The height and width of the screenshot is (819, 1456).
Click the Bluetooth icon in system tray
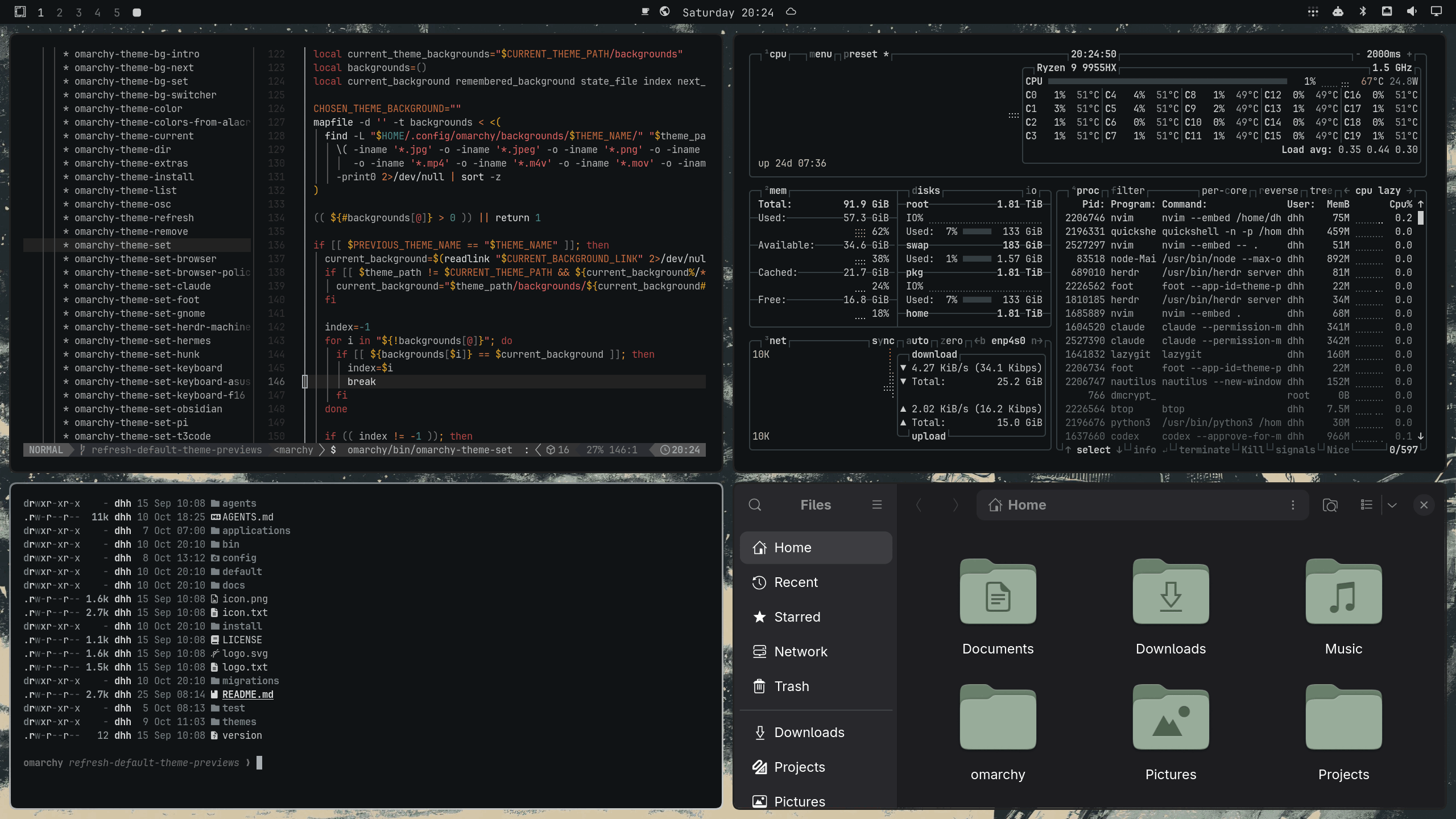click(x=1363, y=12)
